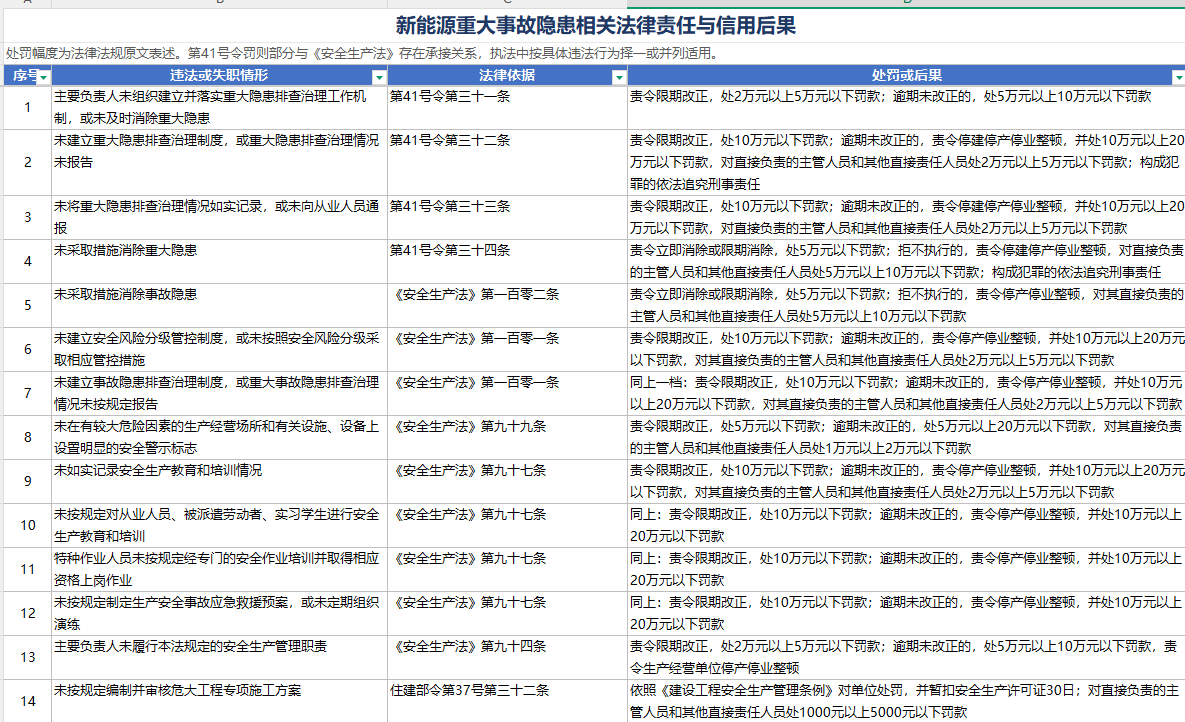Select cell 住建部令第37号第三十二条

(507, 701)
